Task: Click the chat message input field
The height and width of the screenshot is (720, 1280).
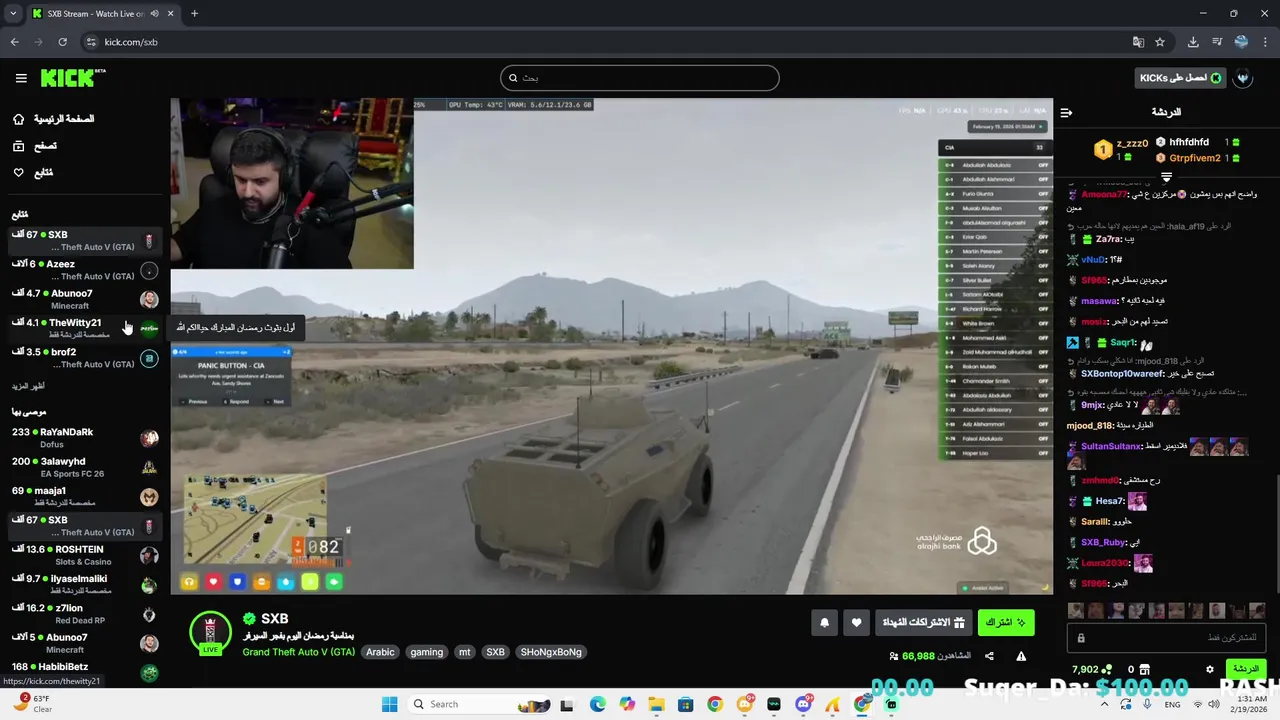Action: point(1166,638)
